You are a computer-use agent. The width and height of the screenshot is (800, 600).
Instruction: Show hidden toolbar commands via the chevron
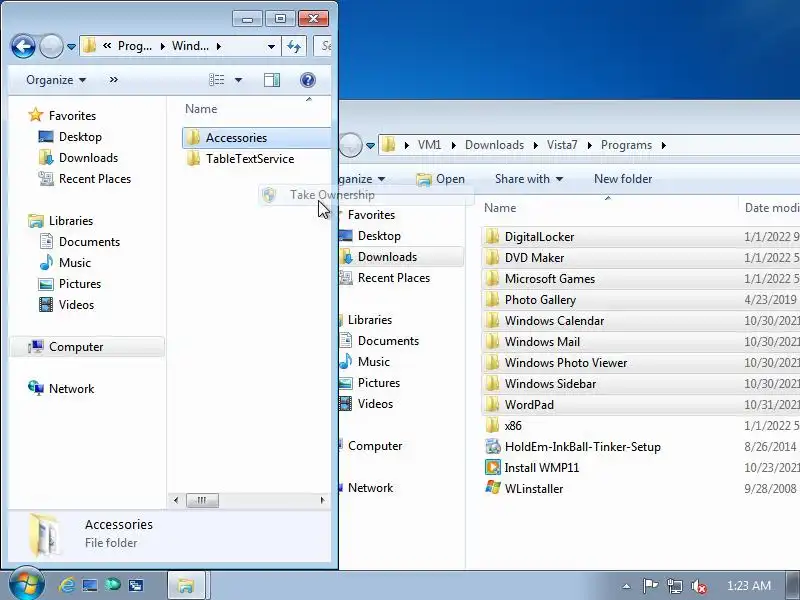pyautogui.click(x=114, y=80)
